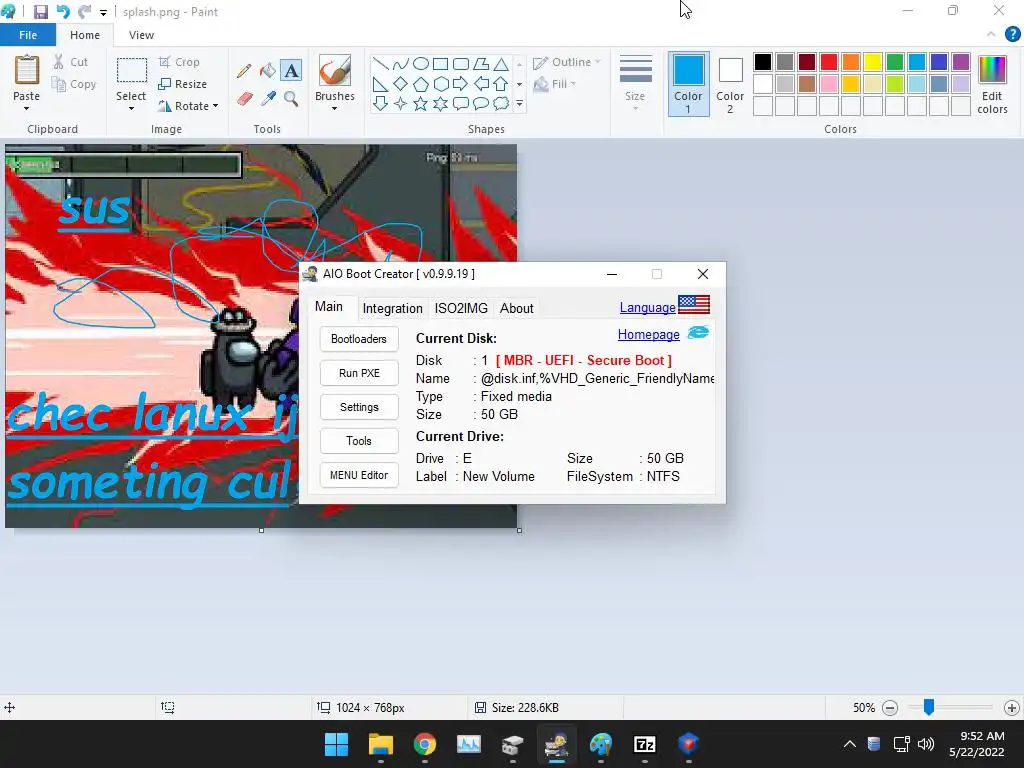Switch to the View ribbon tab
The width and height of the screenshot is (1024, 768).
[141, 35]
